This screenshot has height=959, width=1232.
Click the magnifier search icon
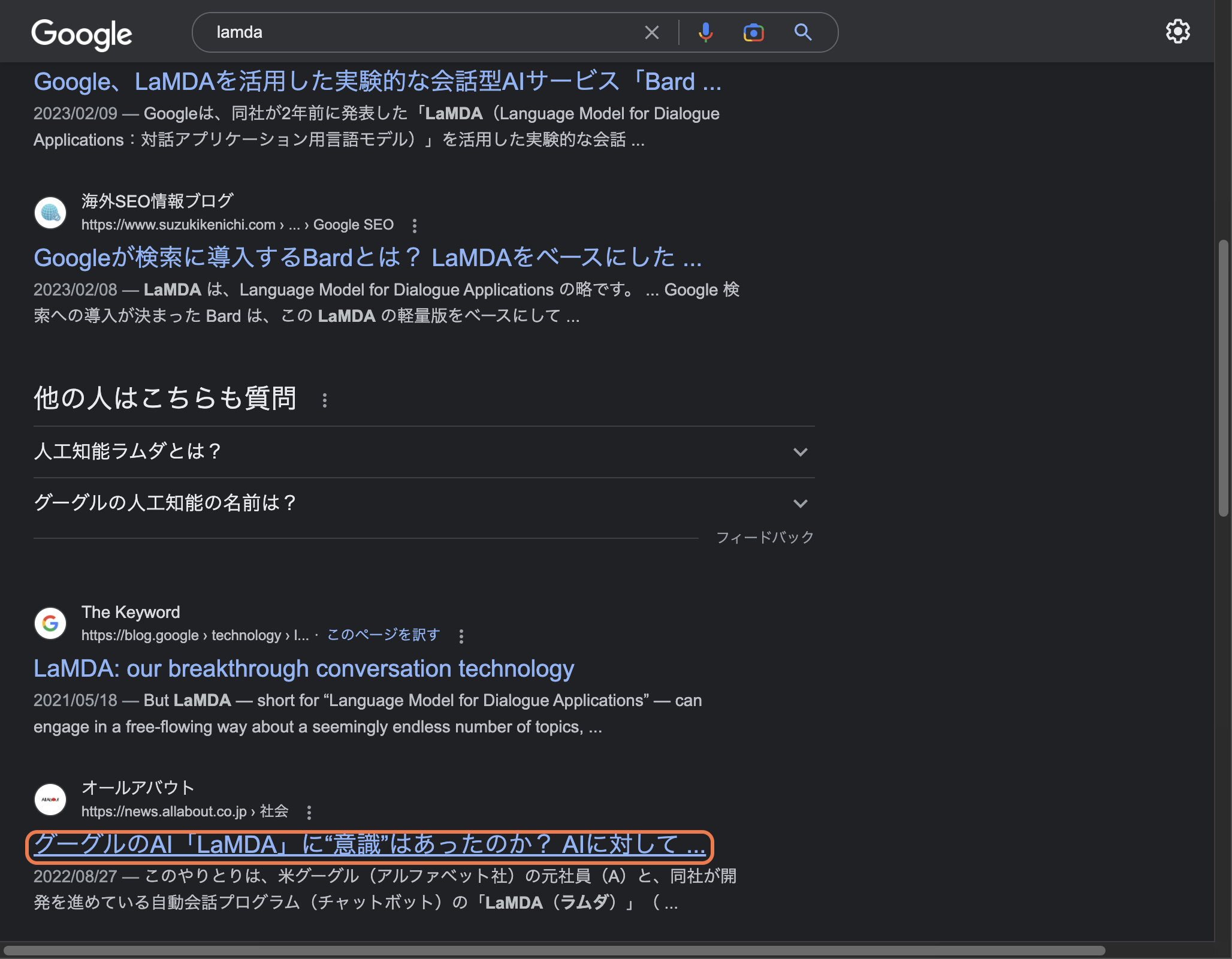pyautogui.click(x=803, y=32)
